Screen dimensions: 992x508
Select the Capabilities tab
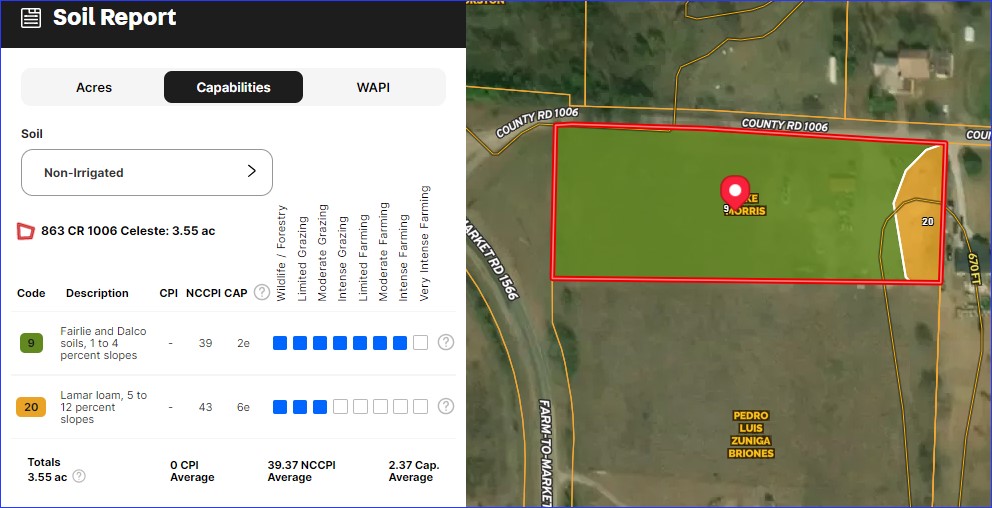pyautogui.click(x=233, y=87)
